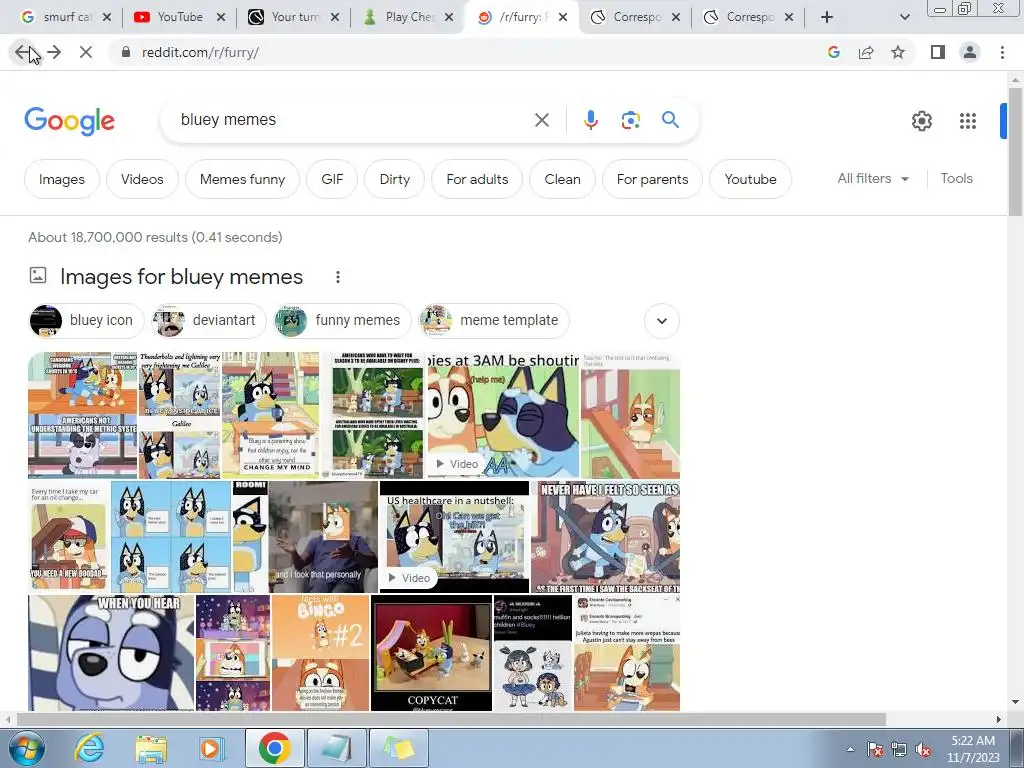Screen dimensions: 1024x768
Task: Launch Internet Explorer from the taskbar
Action: (x=89, y=748)
